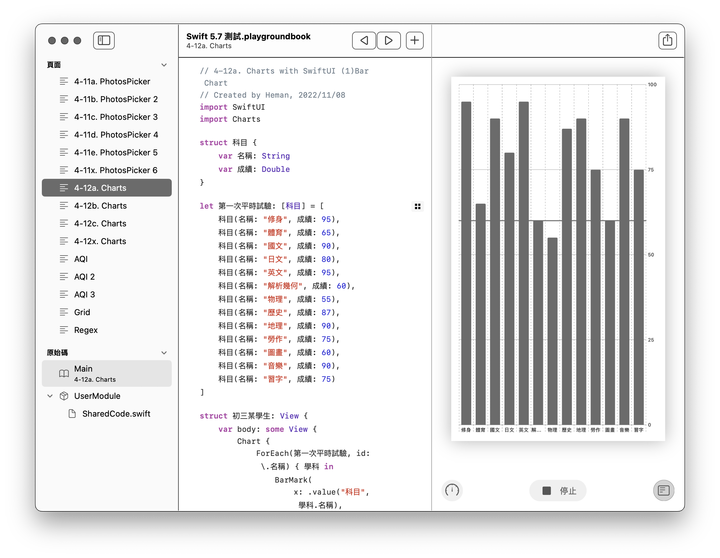Image resolution: width=720 pixels, height=558 pixels.
Task: Open page 4-11c. PhotosPicker 3
Action: [107, 117]
